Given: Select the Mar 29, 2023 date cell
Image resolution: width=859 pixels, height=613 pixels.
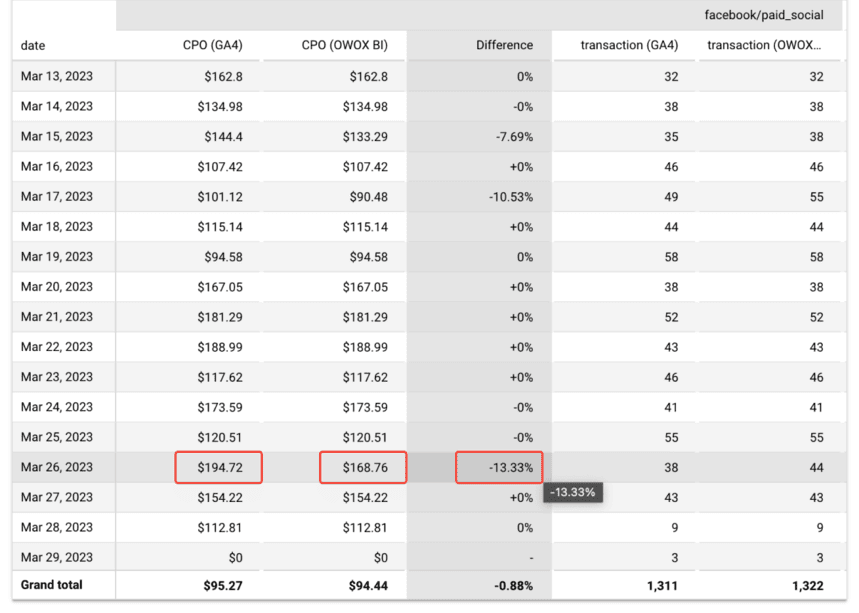Looking at the screenshot, I should point(57,557).
